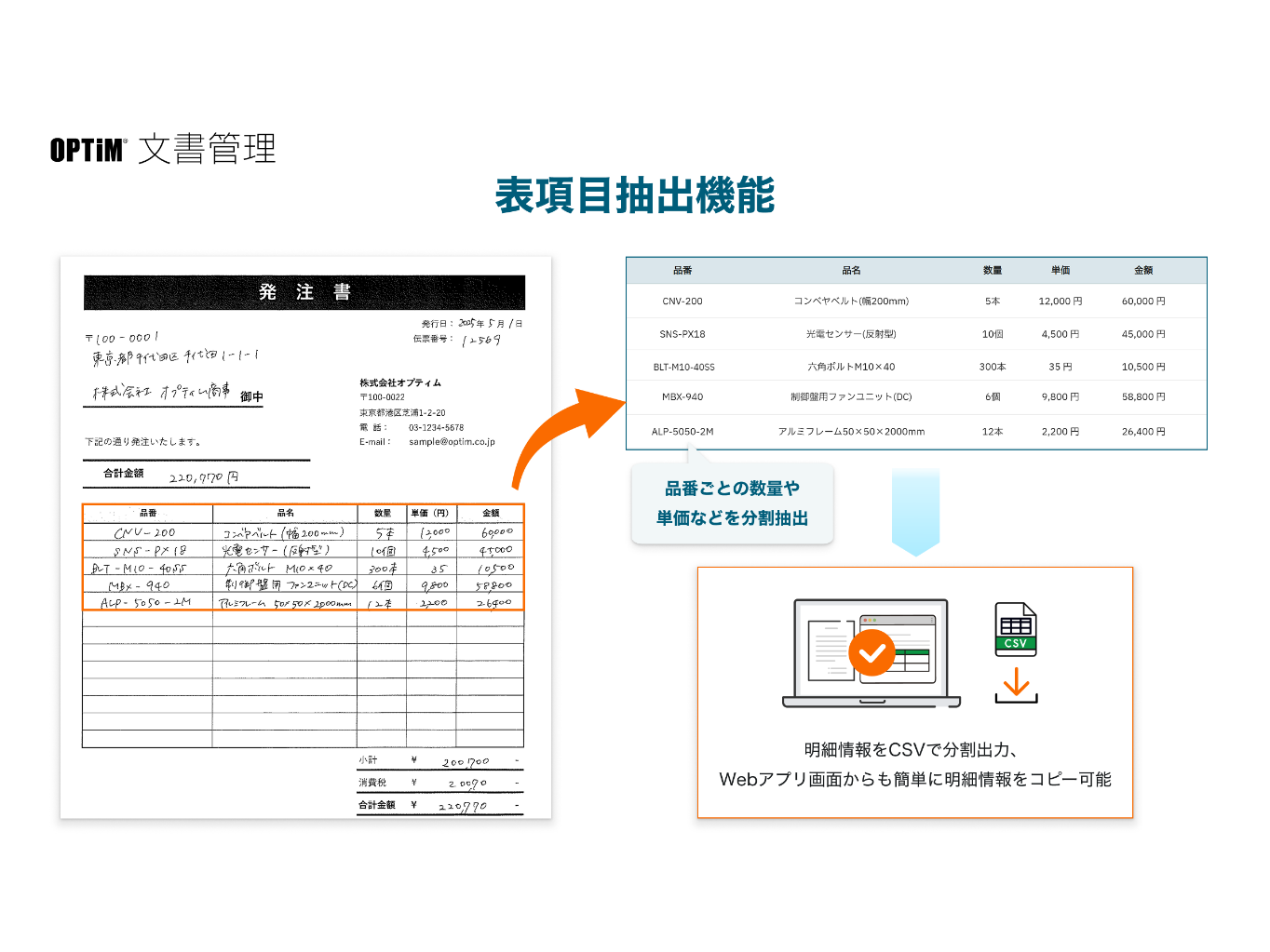Viewport: 1270px width, 952px height.
Task: Click the ALP-5050-2M product code cell
Action: 682,432
